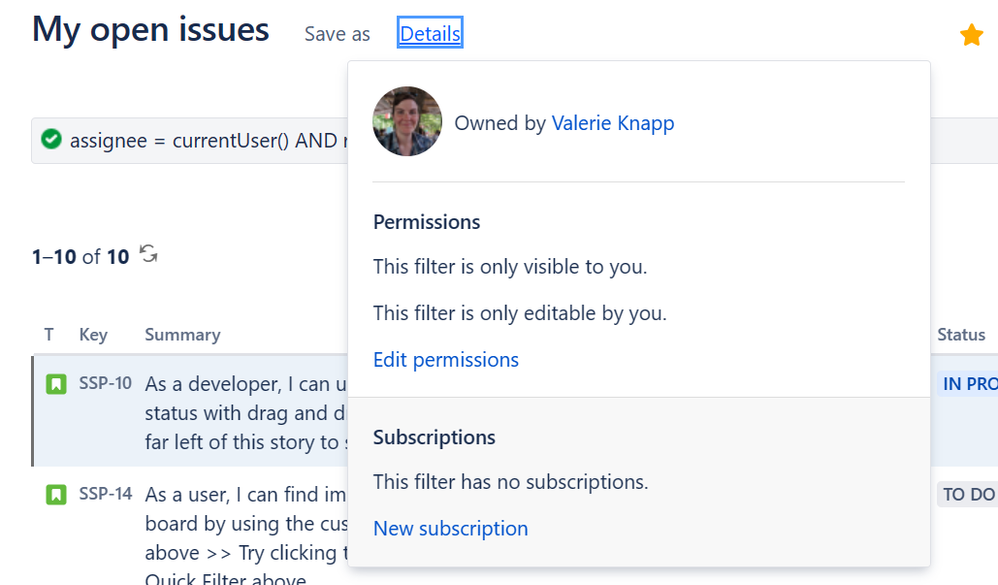998x585 pixels.
Task: Click the green JQL valid checkmark icon
Action: [x=51, y=139]
